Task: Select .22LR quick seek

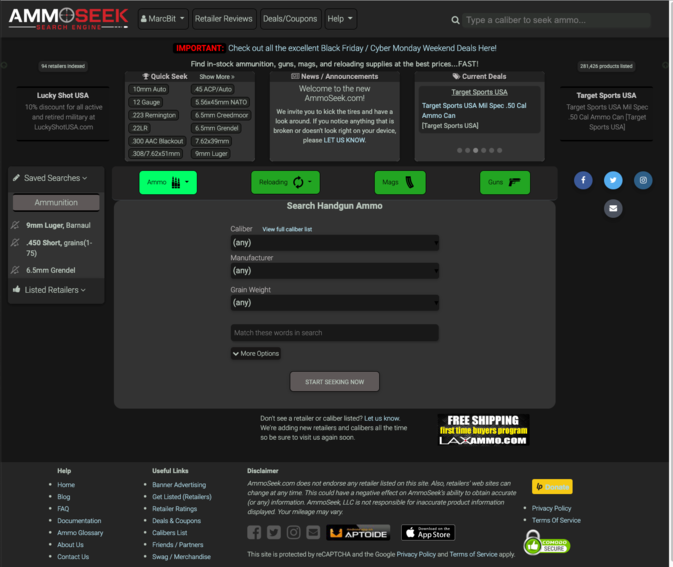Action: 140,128
